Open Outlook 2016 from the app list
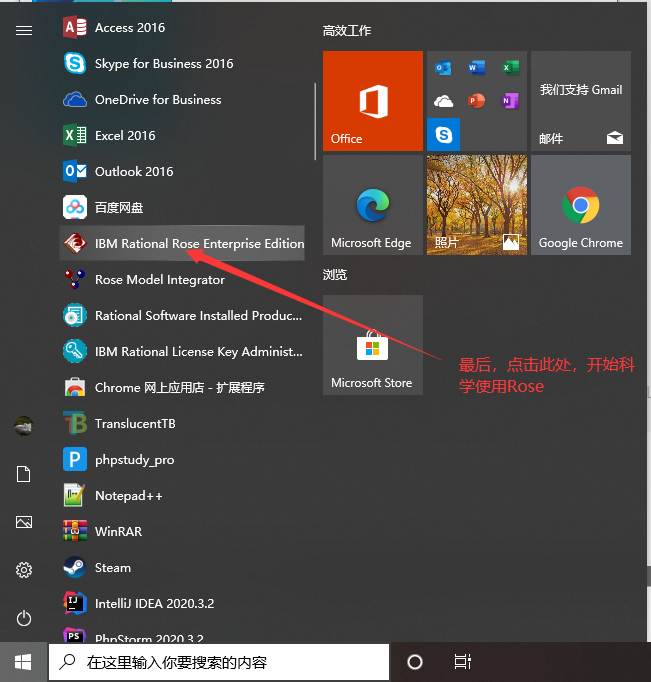The width and height of the screenshot is (651, 682). click(182, 171)
